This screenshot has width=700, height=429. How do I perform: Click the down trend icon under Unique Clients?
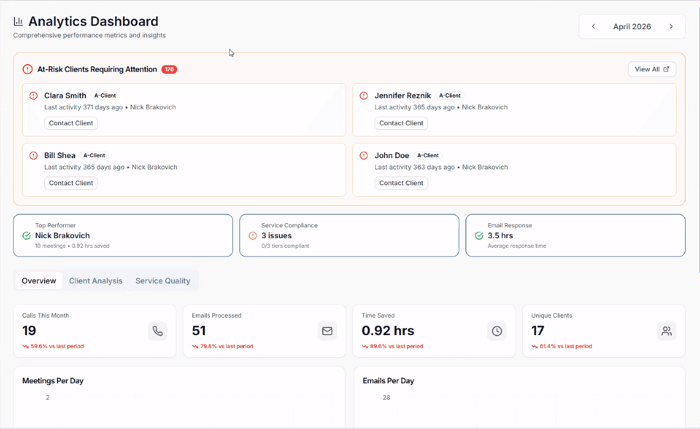click(x=534, y=346)
